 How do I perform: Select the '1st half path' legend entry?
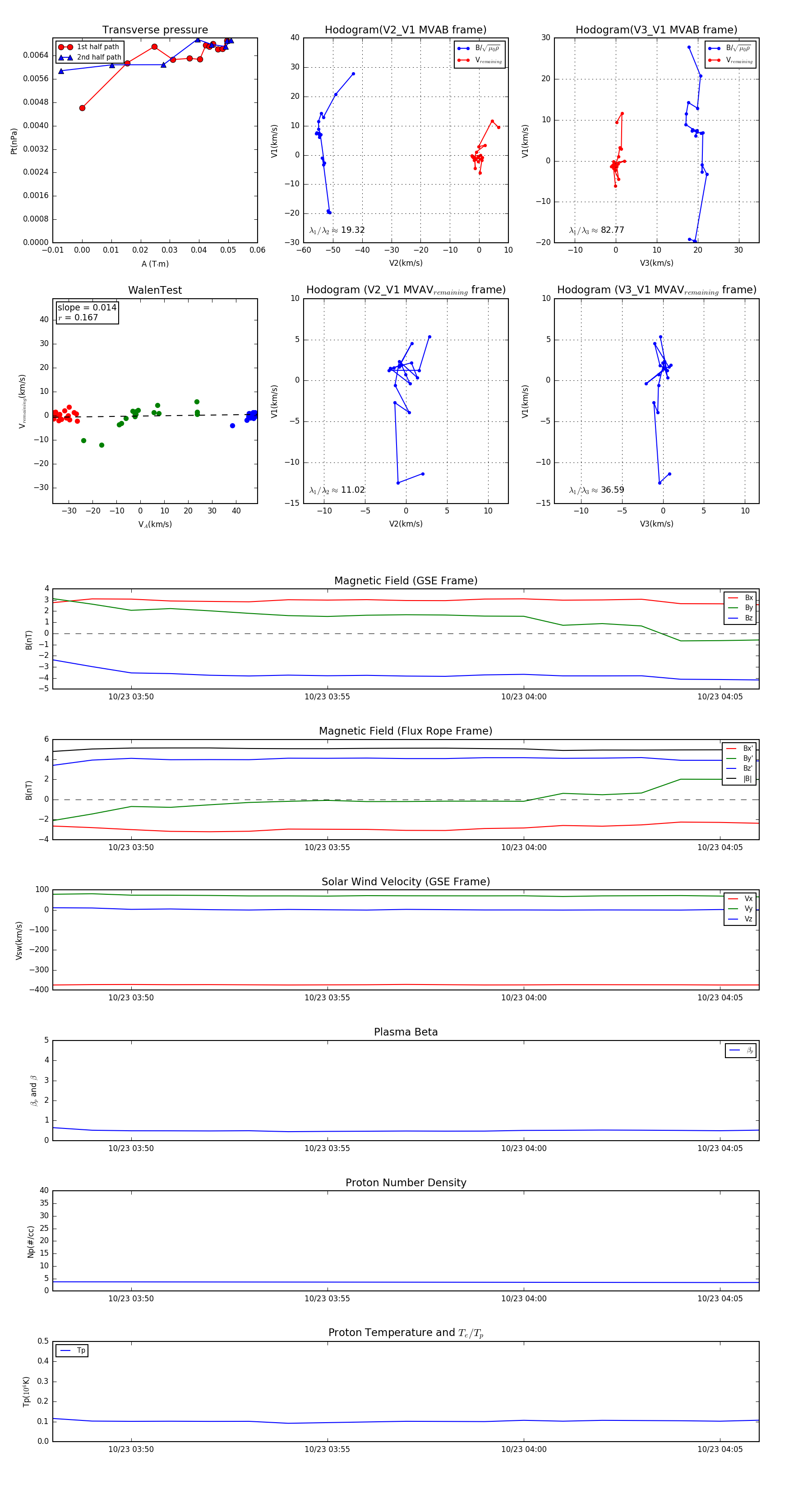pyautogui.click(x=89, y=47)
